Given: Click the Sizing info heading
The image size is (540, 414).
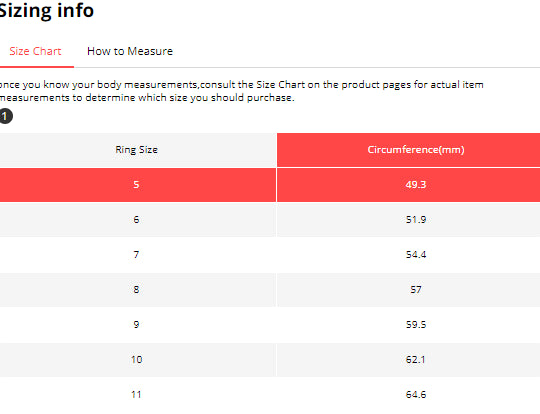Looking at the screenshot, I should pos(46,10).
